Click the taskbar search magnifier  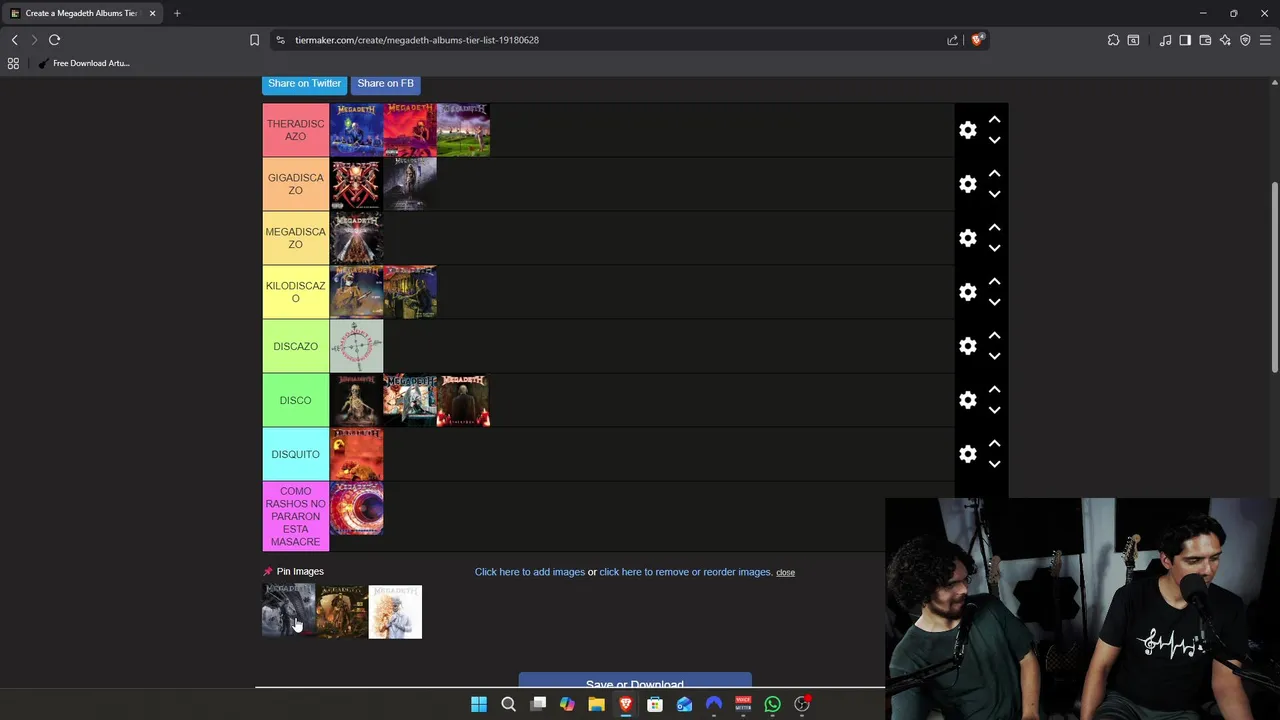click(x=508, y=704)
